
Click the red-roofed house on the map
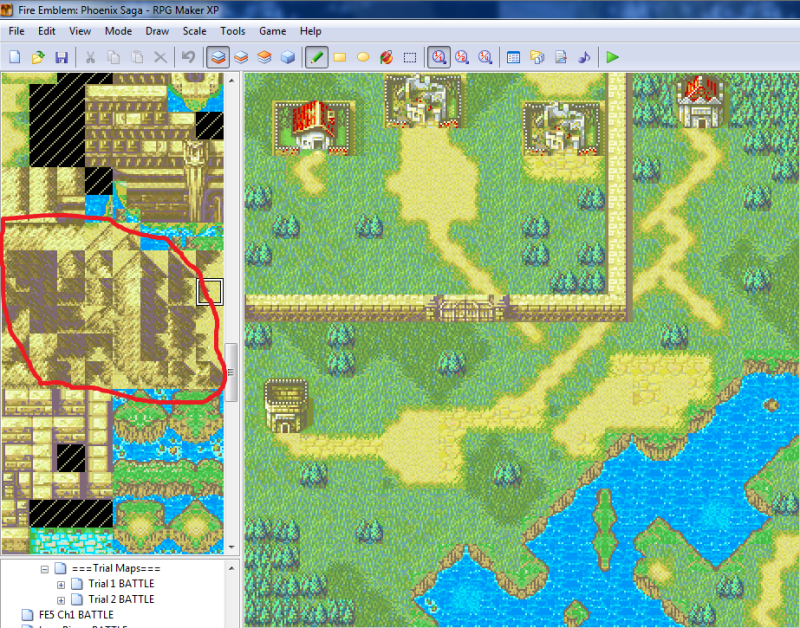[x=313, y=127]
